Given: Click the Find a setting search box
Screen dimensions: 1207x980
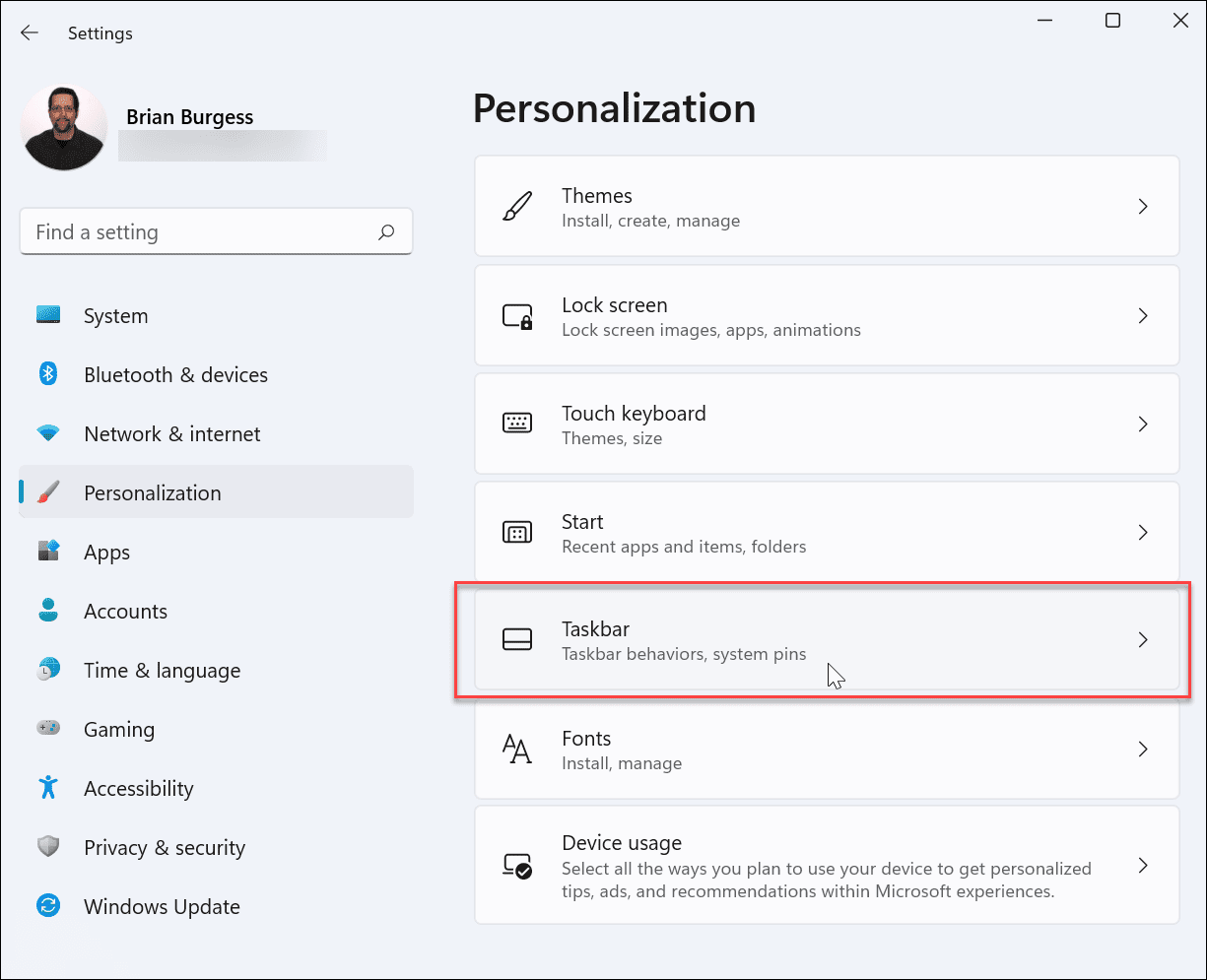Looking at the screenshot, I should point(216,231).
